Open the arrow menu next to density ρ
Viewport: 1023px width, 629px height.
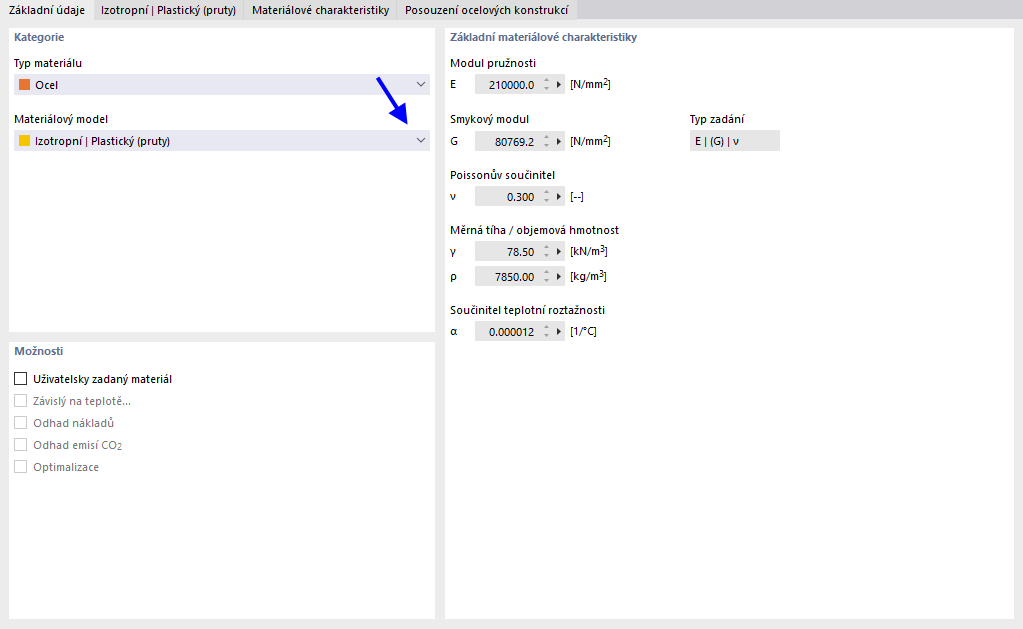click(x=558, y=277)
